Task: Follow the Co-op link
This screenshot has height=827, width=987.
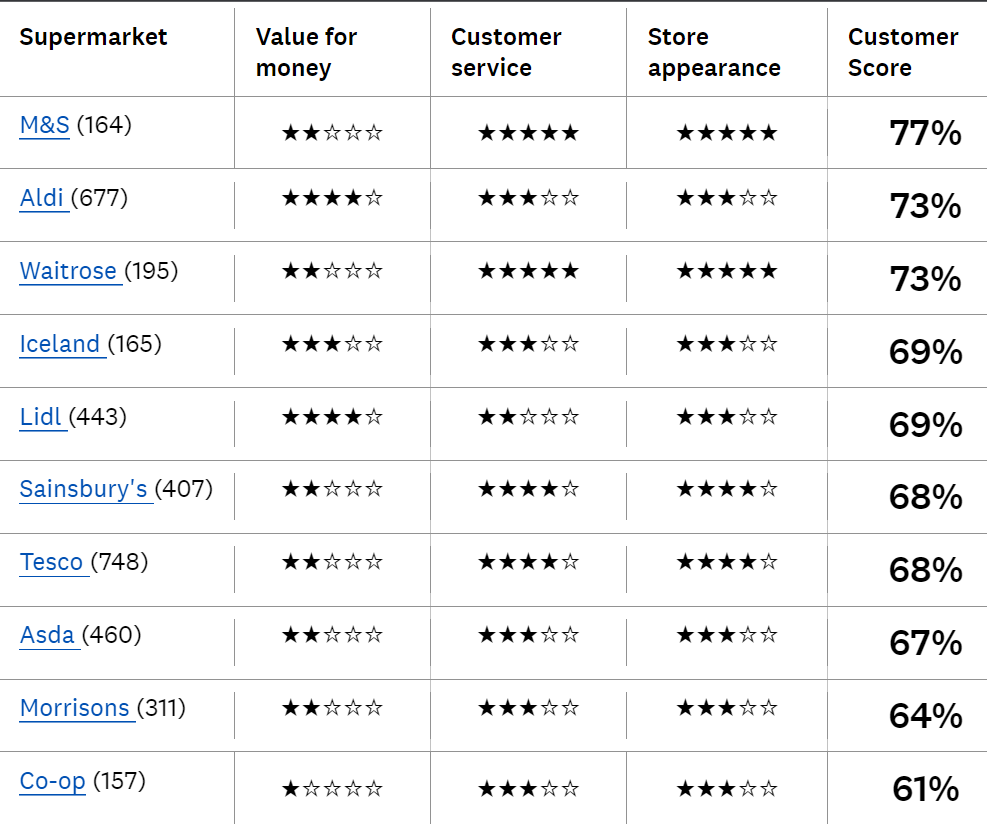Action: point(53,781)
